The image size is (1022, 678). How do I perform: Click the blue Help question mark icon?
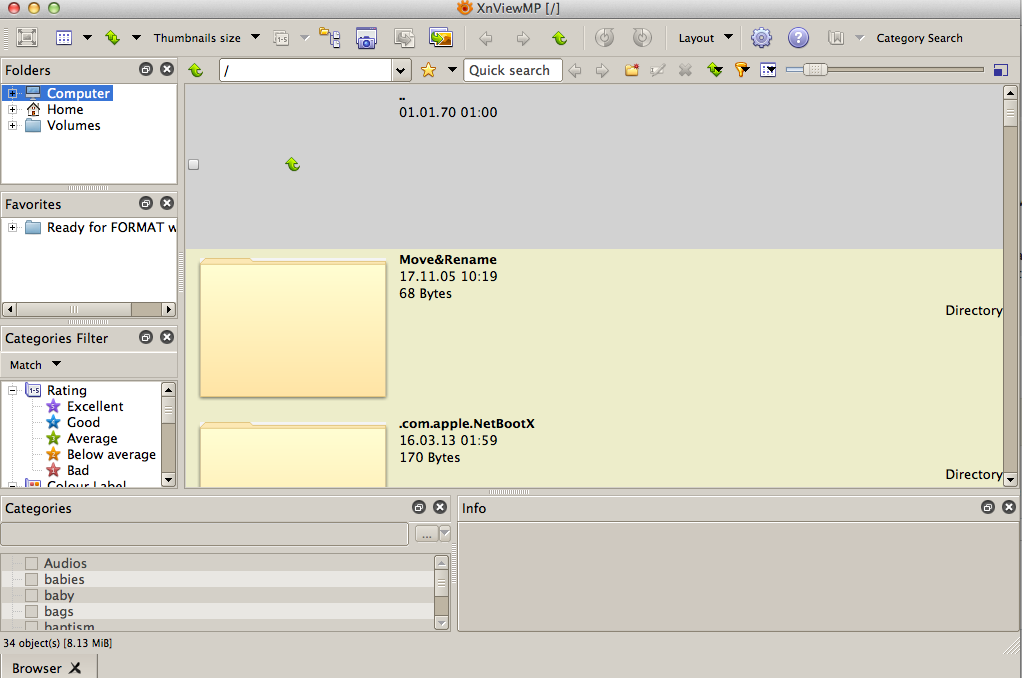tap(798, 38)
